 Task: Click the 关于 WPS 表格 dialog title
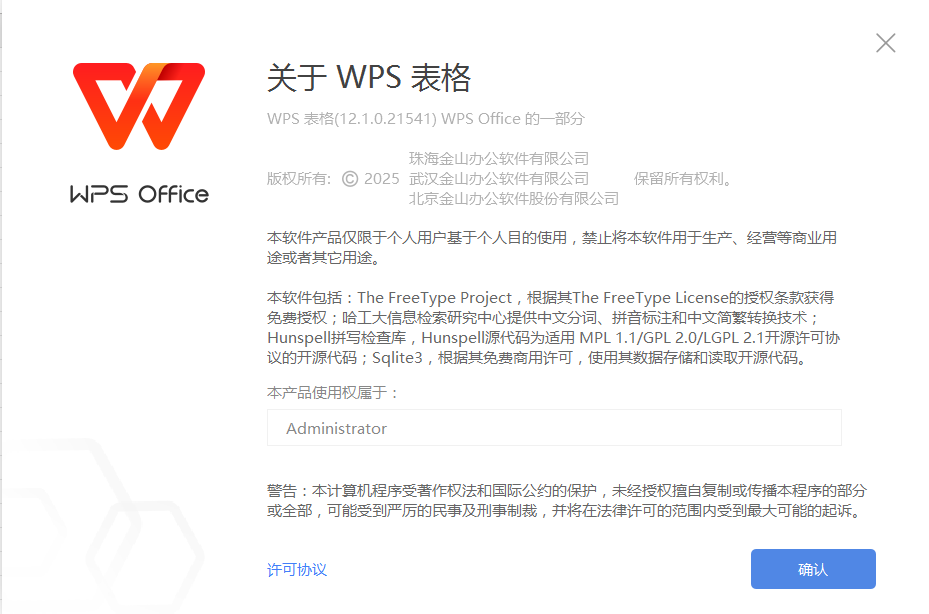click(369, 78)
